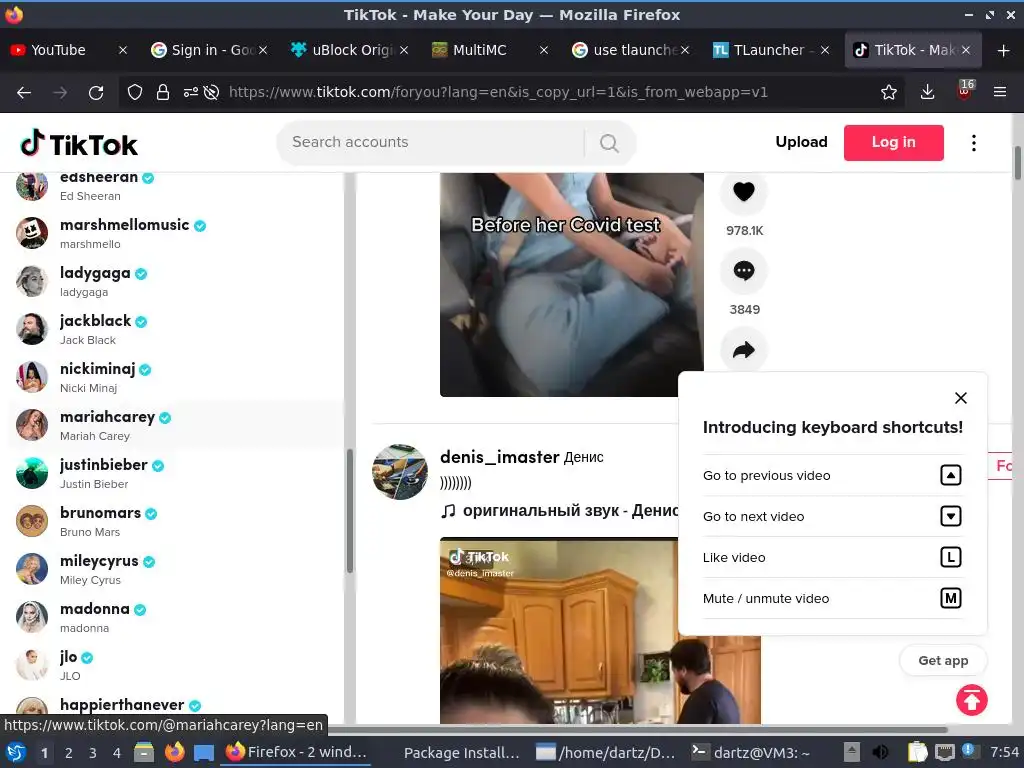
Task: Click the M key icon for Mute video
Action: (950, 598)
